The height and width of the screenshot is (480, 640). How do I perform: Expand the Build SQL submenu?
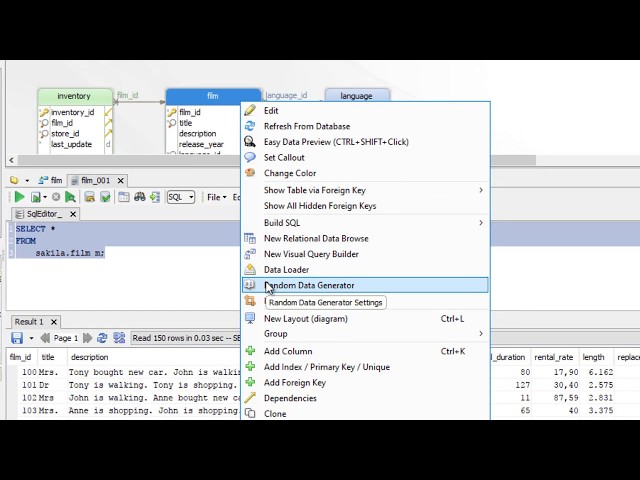pos(365,223)
